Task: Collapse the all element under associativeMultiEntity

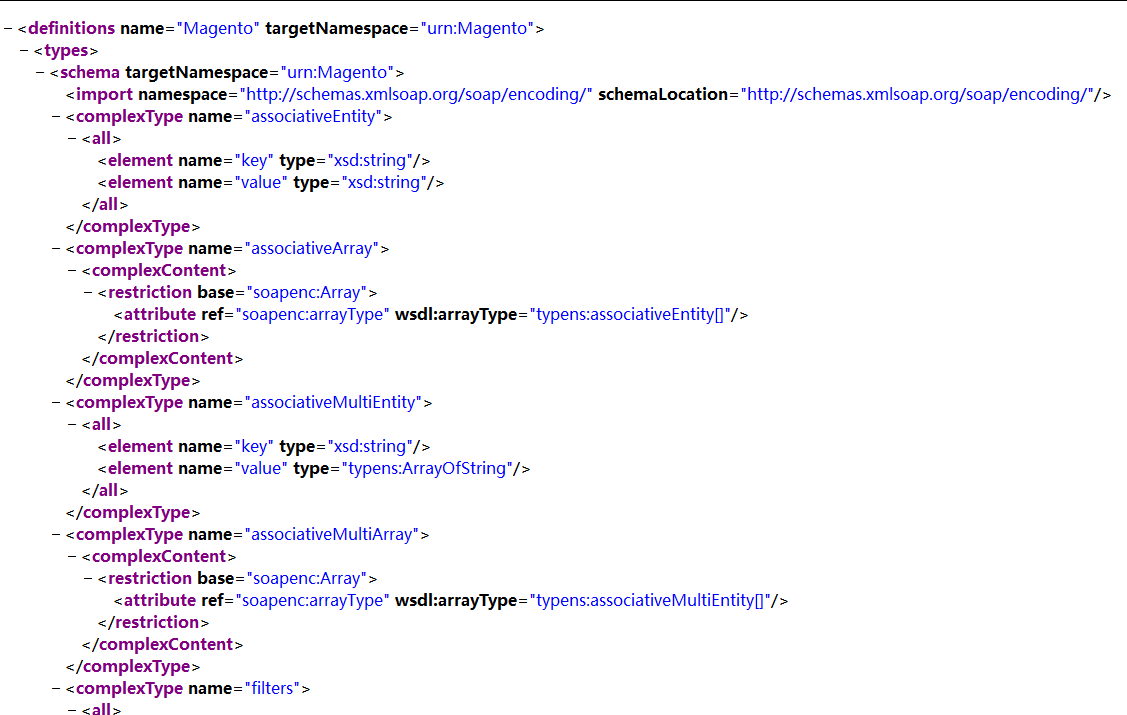Action: tap(72, 425)
